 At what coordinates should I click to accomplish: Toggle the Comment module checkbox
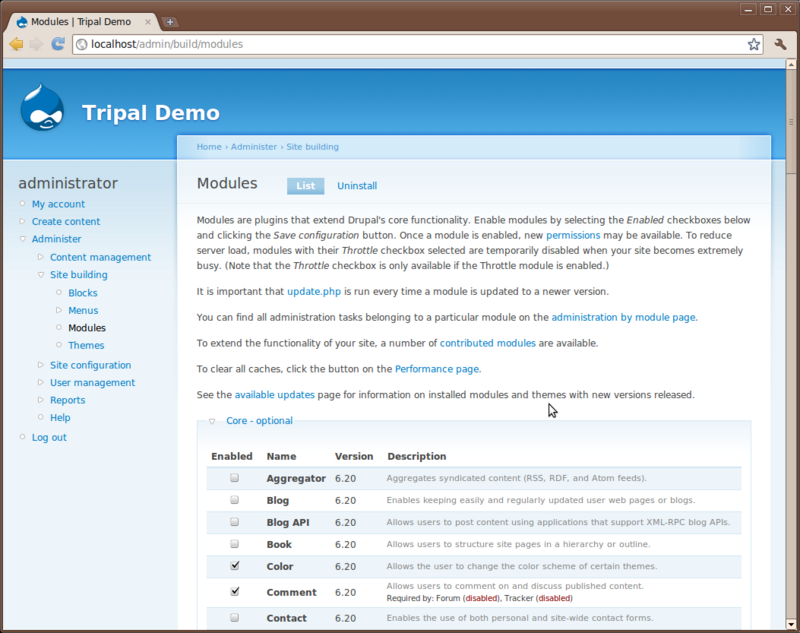tap(234, 592)
